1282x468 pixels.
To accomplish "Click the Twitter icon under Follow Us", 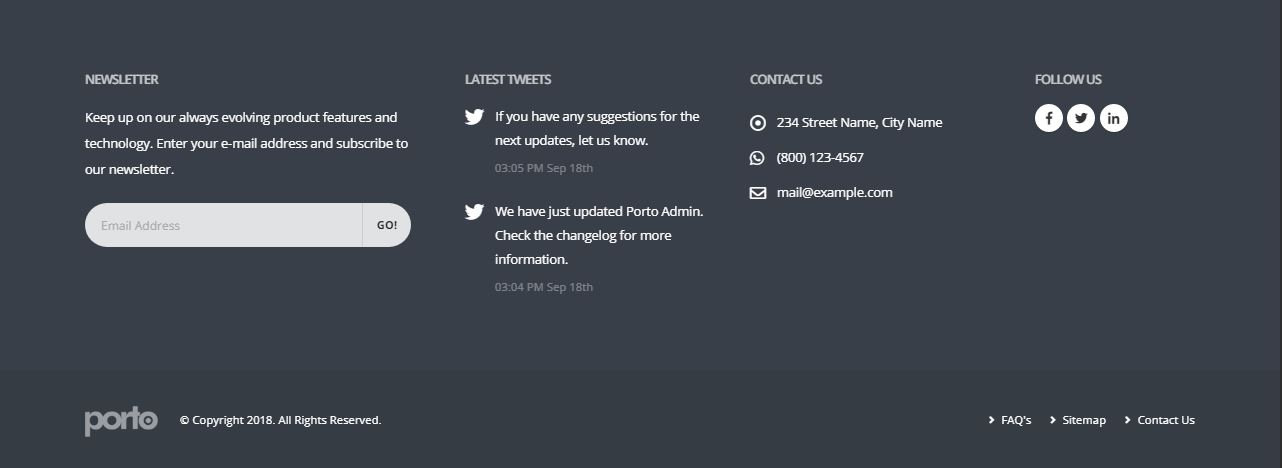I will pos(1081,118).
